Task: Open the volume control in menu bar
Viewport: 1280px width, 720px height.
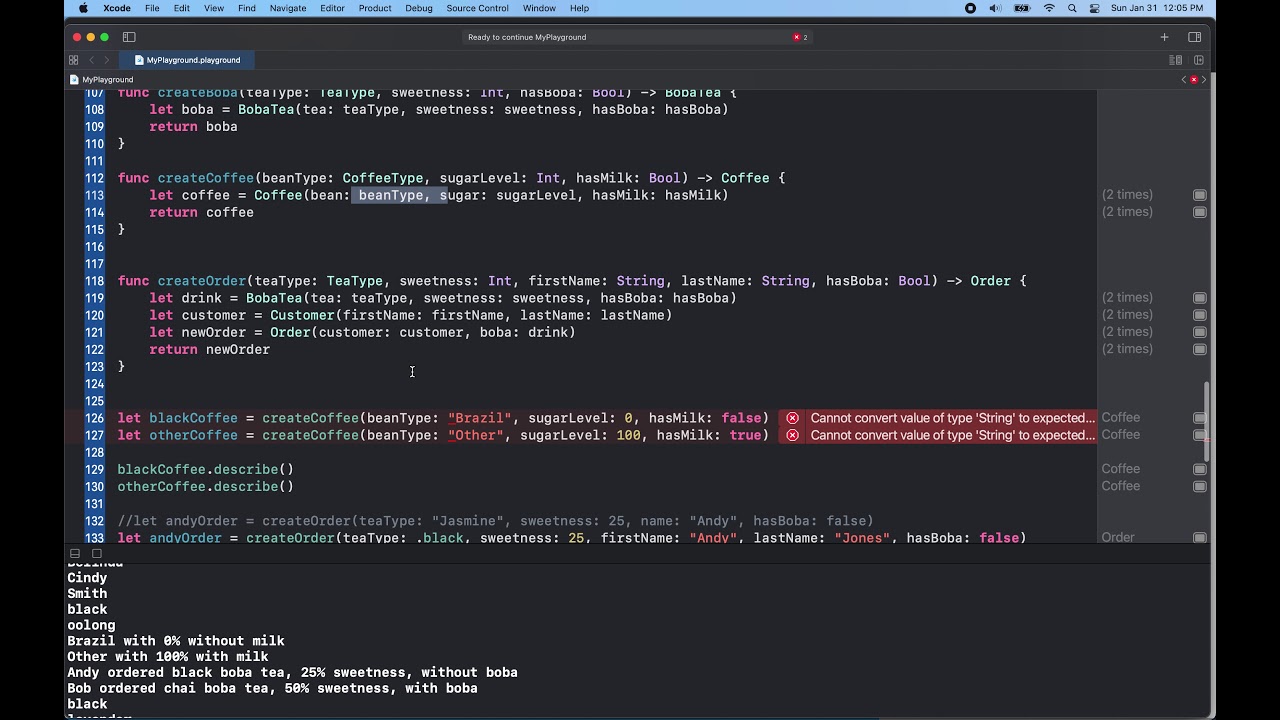Action: [x=995, y=8]
